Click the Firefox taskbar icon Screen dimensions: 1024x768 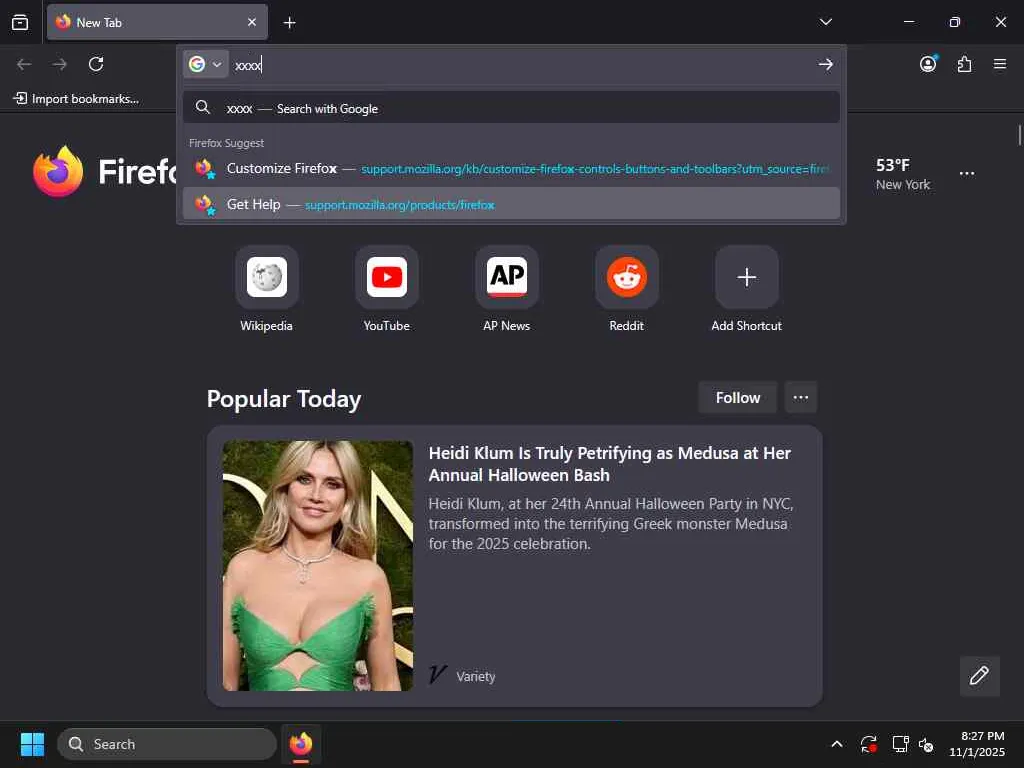pos(300,744)
